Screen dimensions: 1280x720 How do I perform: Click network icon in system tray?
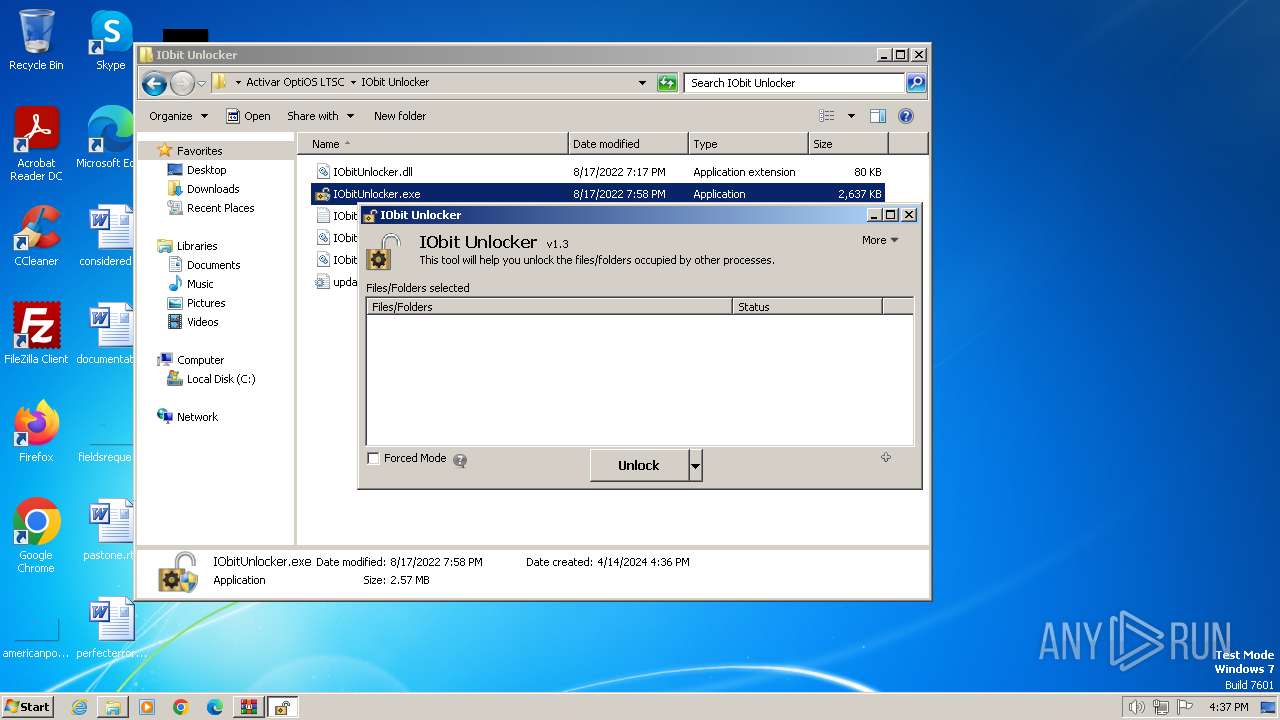click(1161, 707)
